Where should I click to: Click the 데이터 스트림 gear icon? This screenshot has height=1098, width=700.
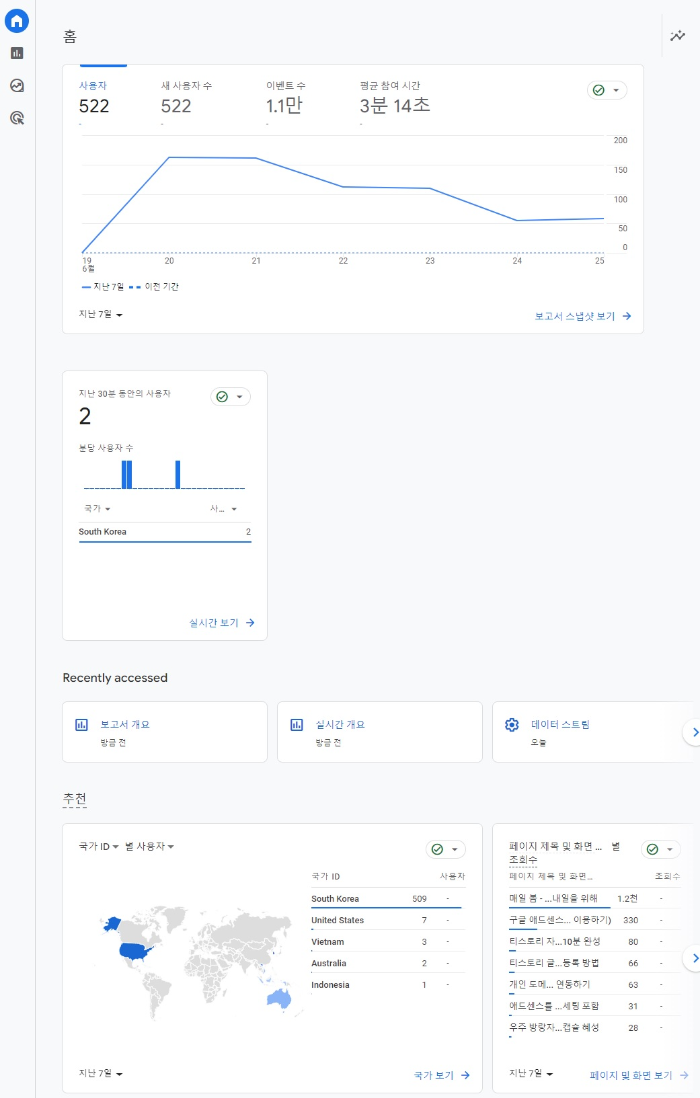click(512, 723)
